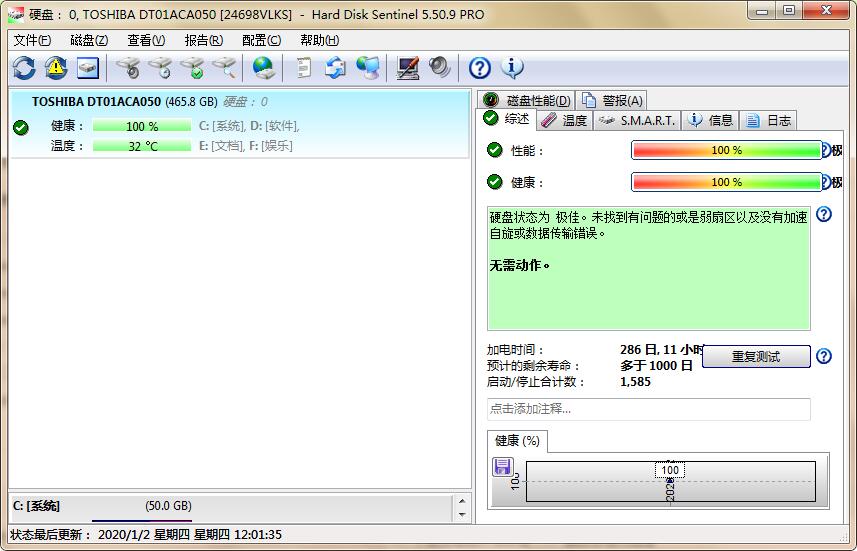Click the floppy disk icon on the health chart

click(502, 467)
